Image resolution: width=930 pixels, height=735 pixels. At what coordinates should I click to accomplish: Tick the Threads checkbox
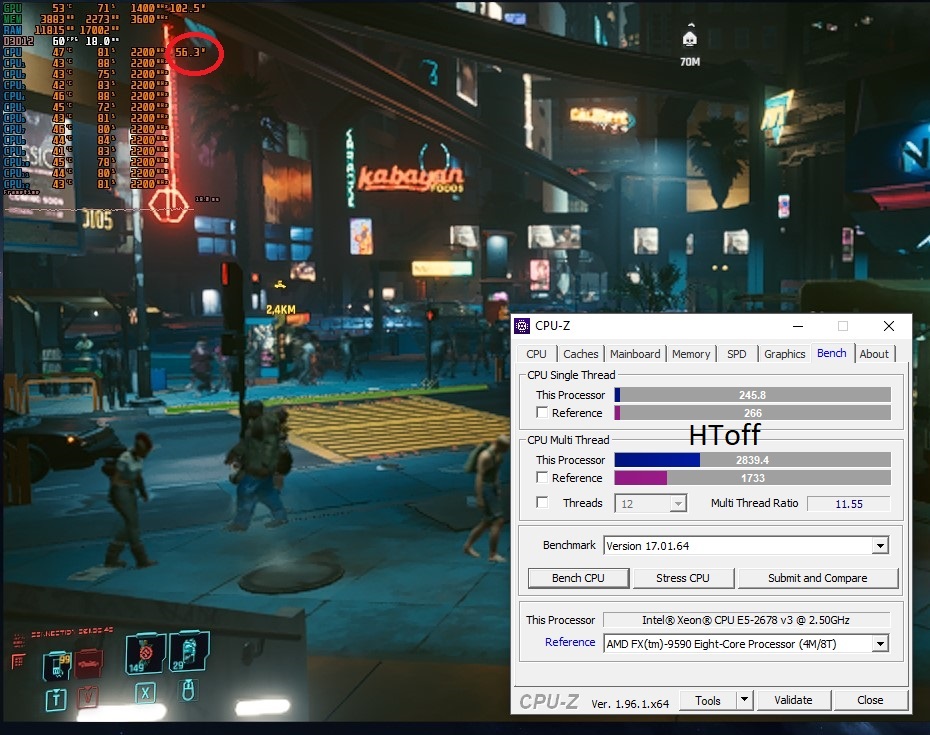click(x=542, y=503)
